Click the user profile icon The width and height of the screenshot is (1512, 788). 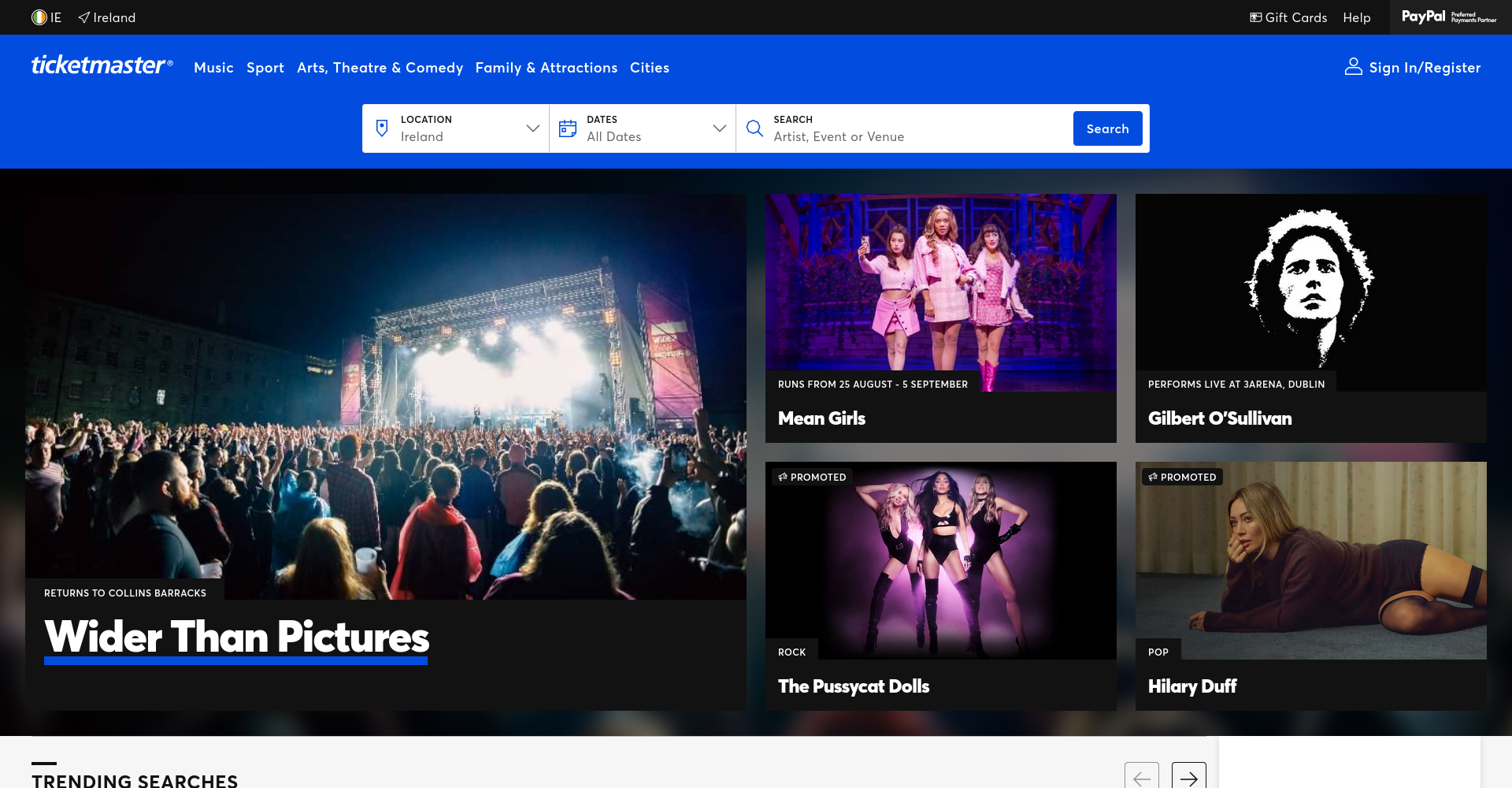point(1354,67)
